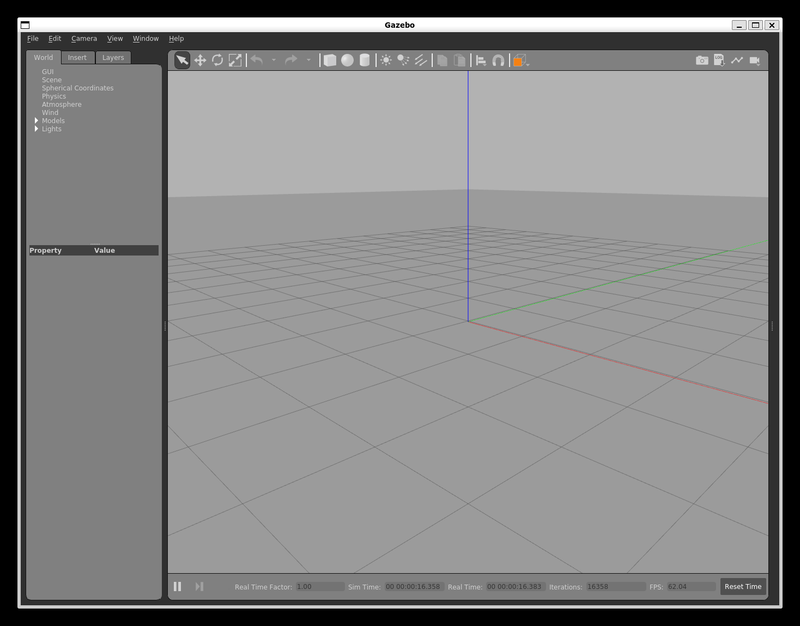
Task: Click the Reset Time button
Action: coord(743,586)
